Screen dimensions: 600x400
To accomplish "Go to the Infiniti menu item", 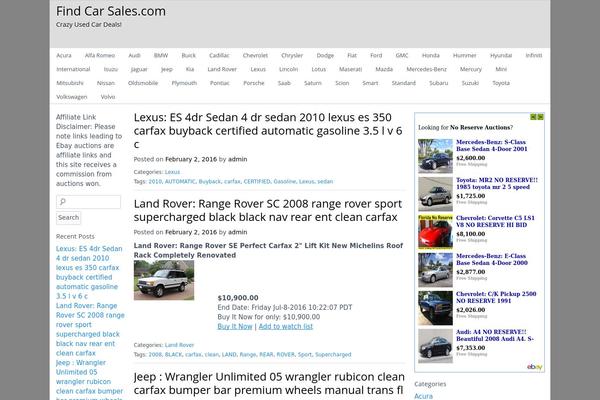I will coord(534,56).
